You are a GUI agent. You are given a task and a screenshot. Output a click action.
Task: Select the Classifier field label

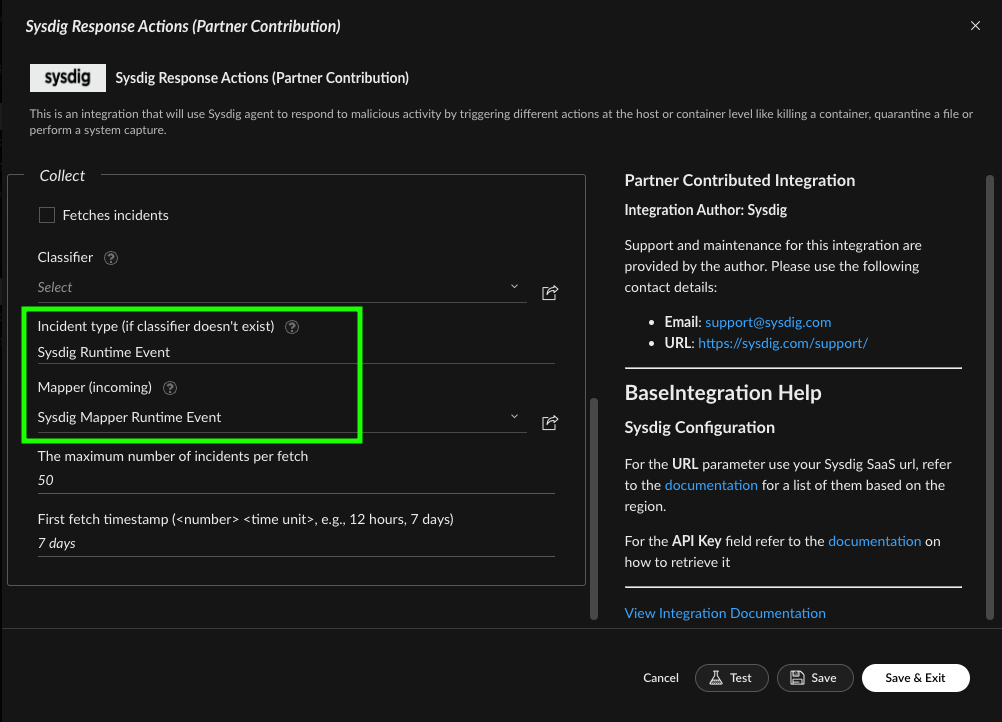click(65, 257)
